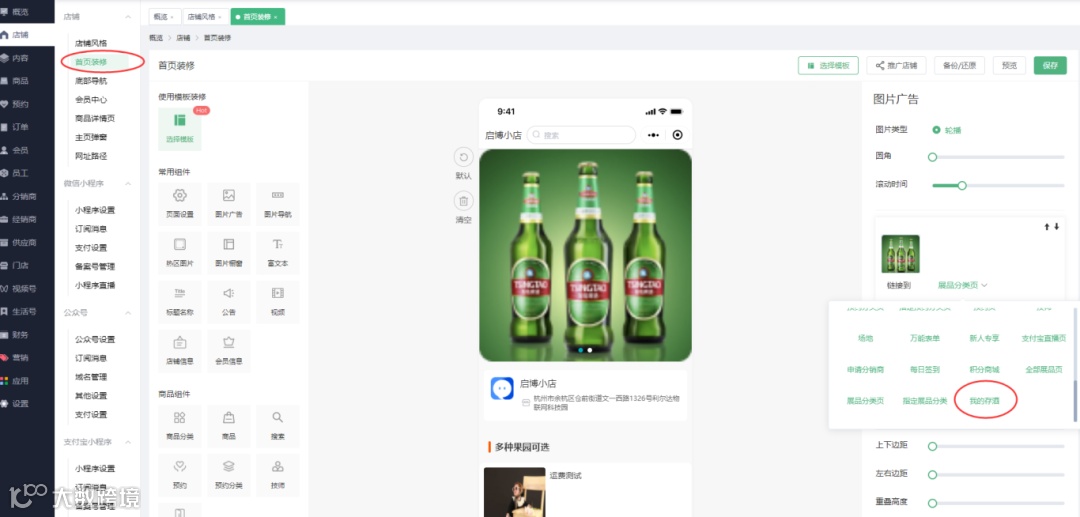Image resolution: width=1080 pixels, height=517 pixels.
Task: Click the search field in phone preview
Action: (x=581, y=135)
